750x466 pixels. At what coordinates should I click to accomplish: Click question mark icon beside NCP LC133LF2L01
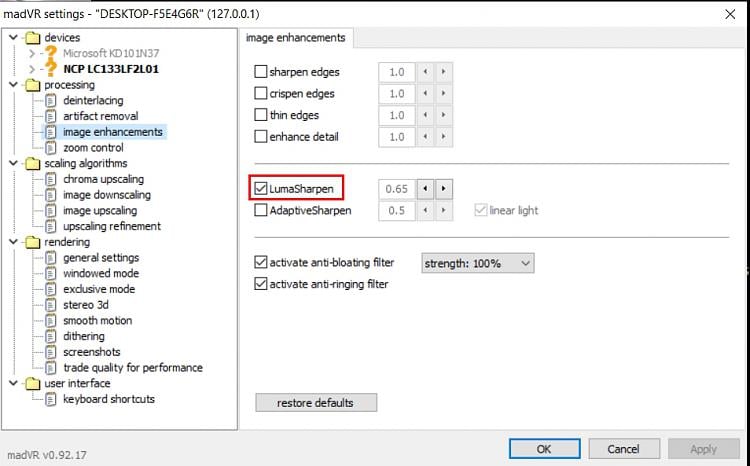pos(51,68)
